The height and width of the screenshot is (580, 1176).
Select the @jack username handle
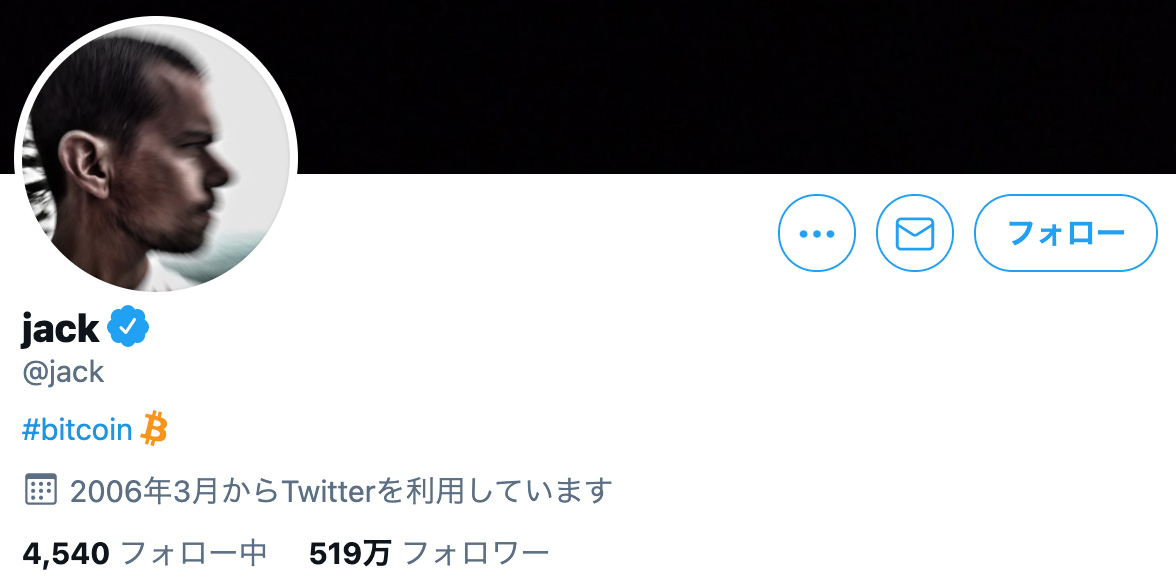[63, 371]
